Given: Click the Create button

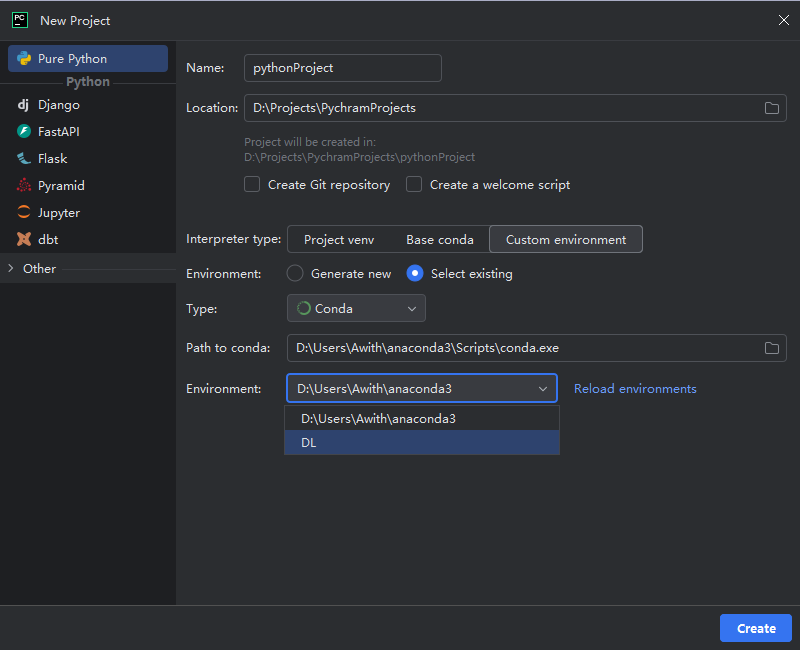Looking at the screenshot, I should (756, 628).
